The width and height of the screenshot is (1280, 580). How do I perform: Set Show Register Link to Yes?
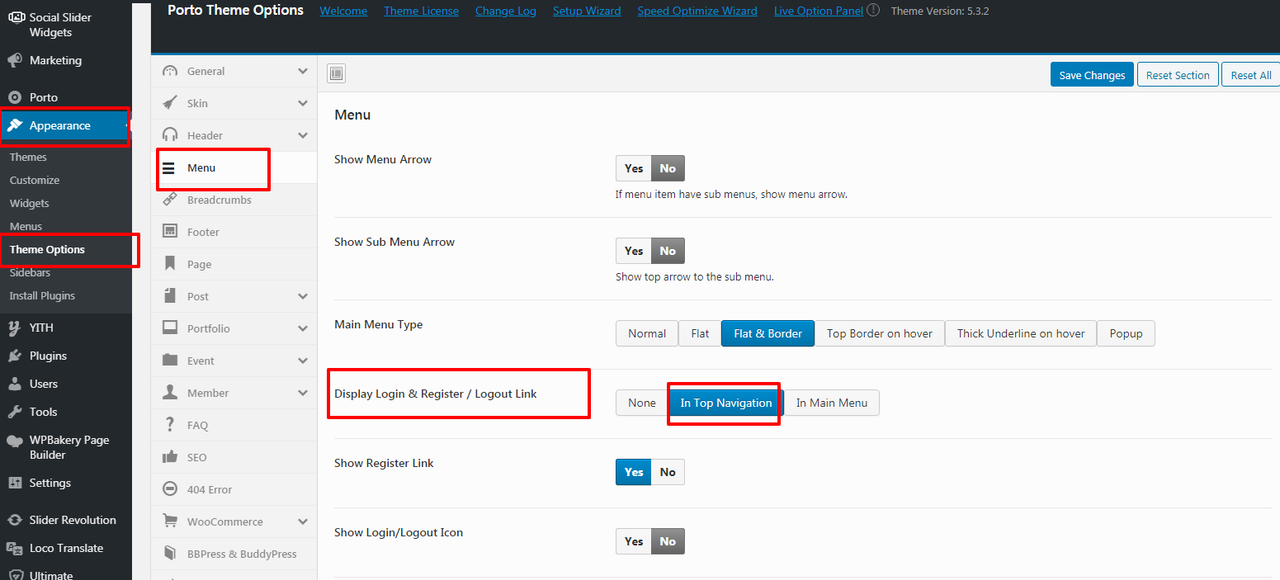coord(633,472)
